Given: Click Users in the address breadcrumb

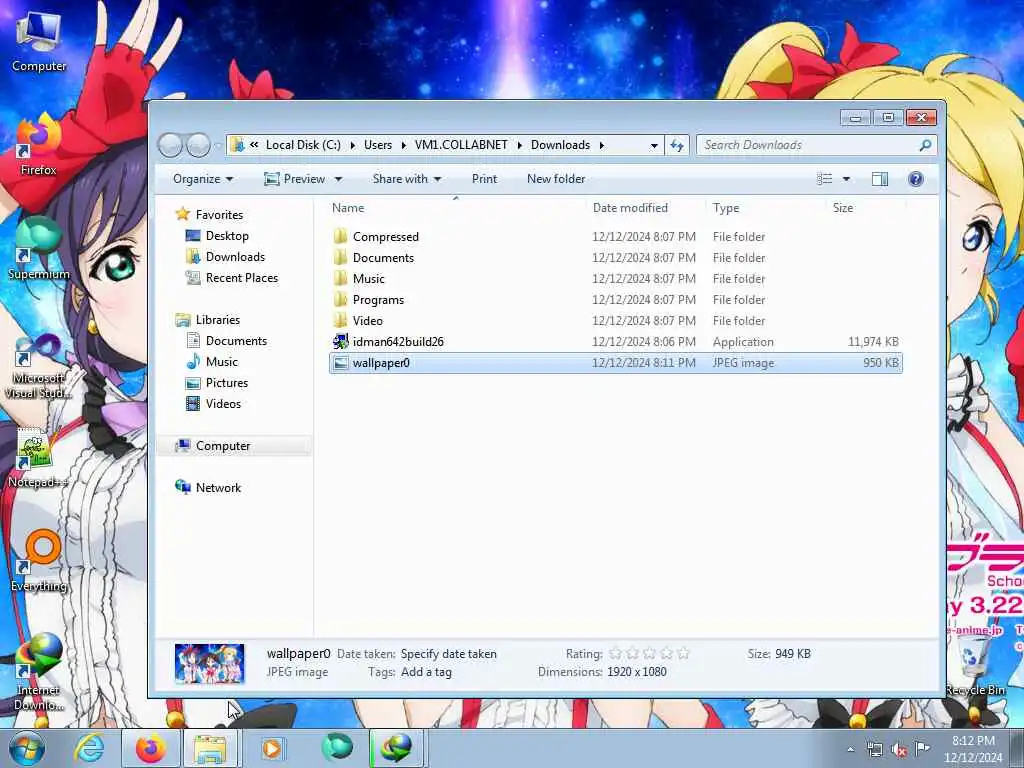Looking at the screenshot, I should pyautogui.click(x=377, y=145).
